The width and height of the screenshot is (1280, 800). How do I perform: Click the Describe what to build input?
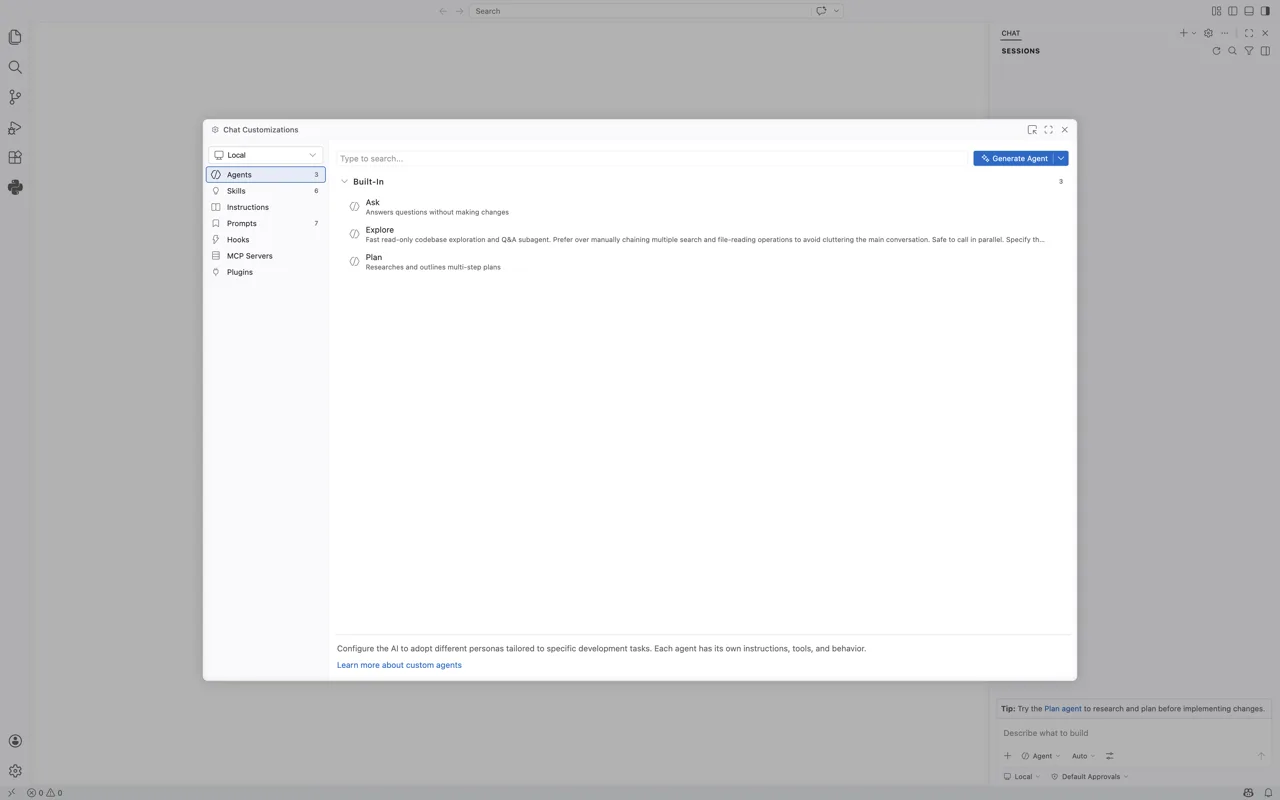coord(1134,733)
